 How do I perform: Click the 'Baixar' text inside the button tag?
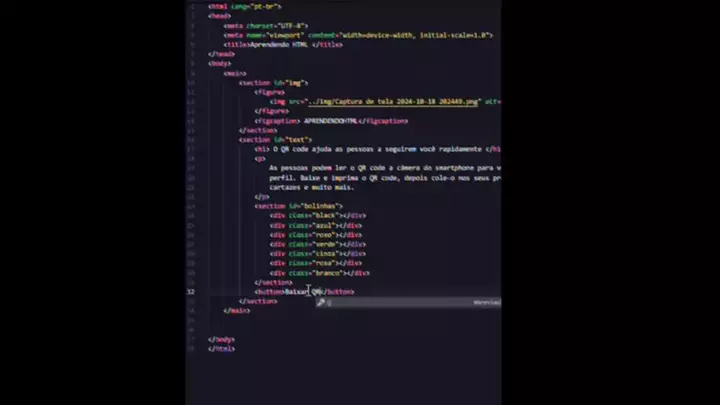(296, 292)
